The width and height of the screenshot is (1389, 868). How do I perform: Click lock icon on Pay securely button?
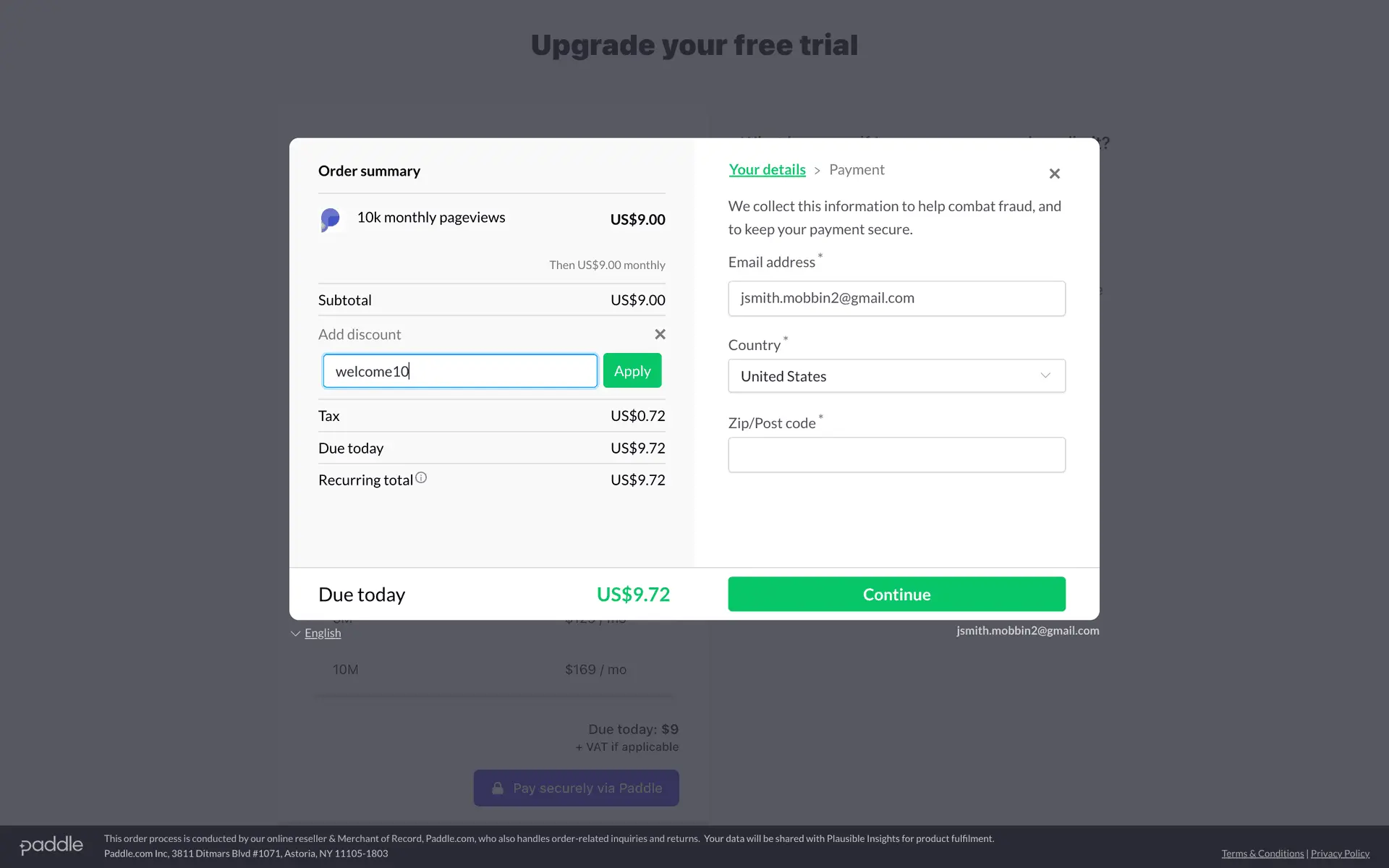(498, 788)
